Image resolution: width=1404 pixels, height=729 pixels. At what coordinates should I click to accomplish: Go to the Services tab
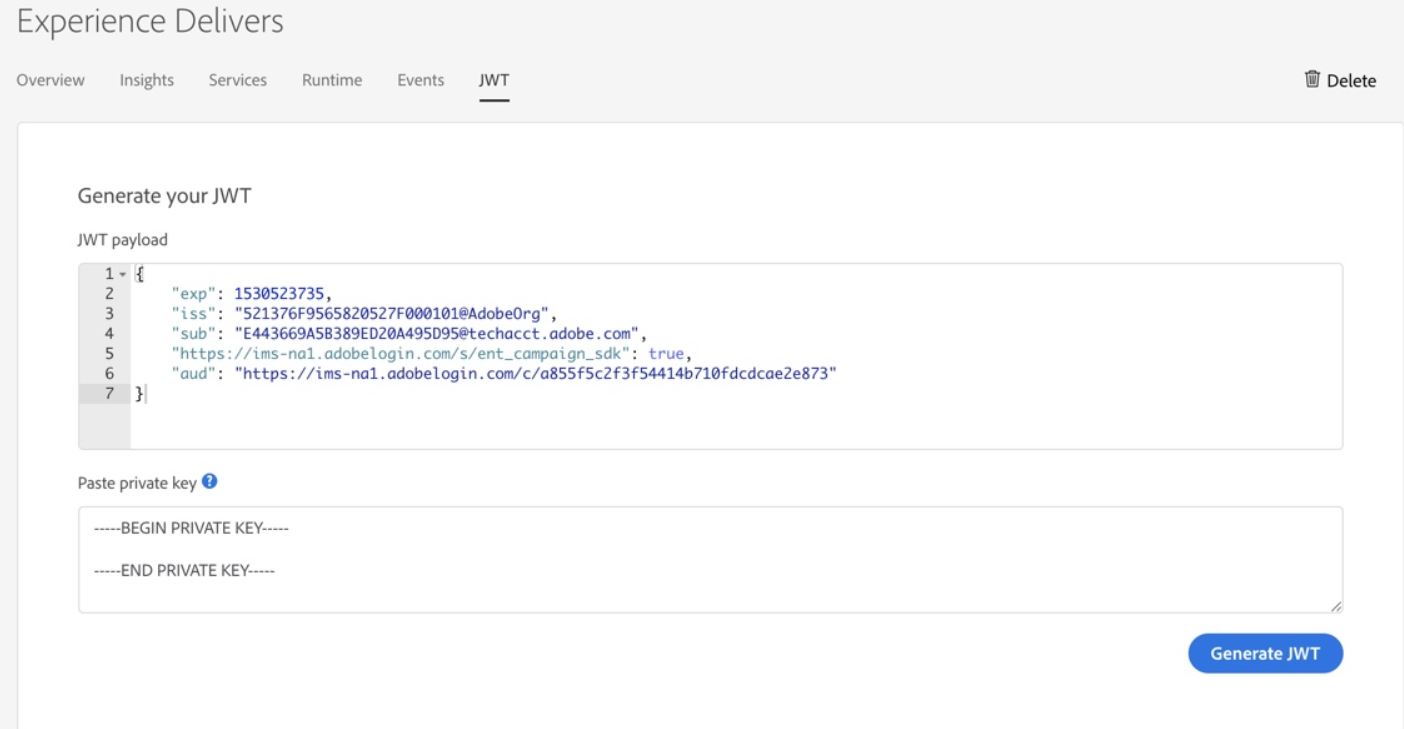pos(237,80)
